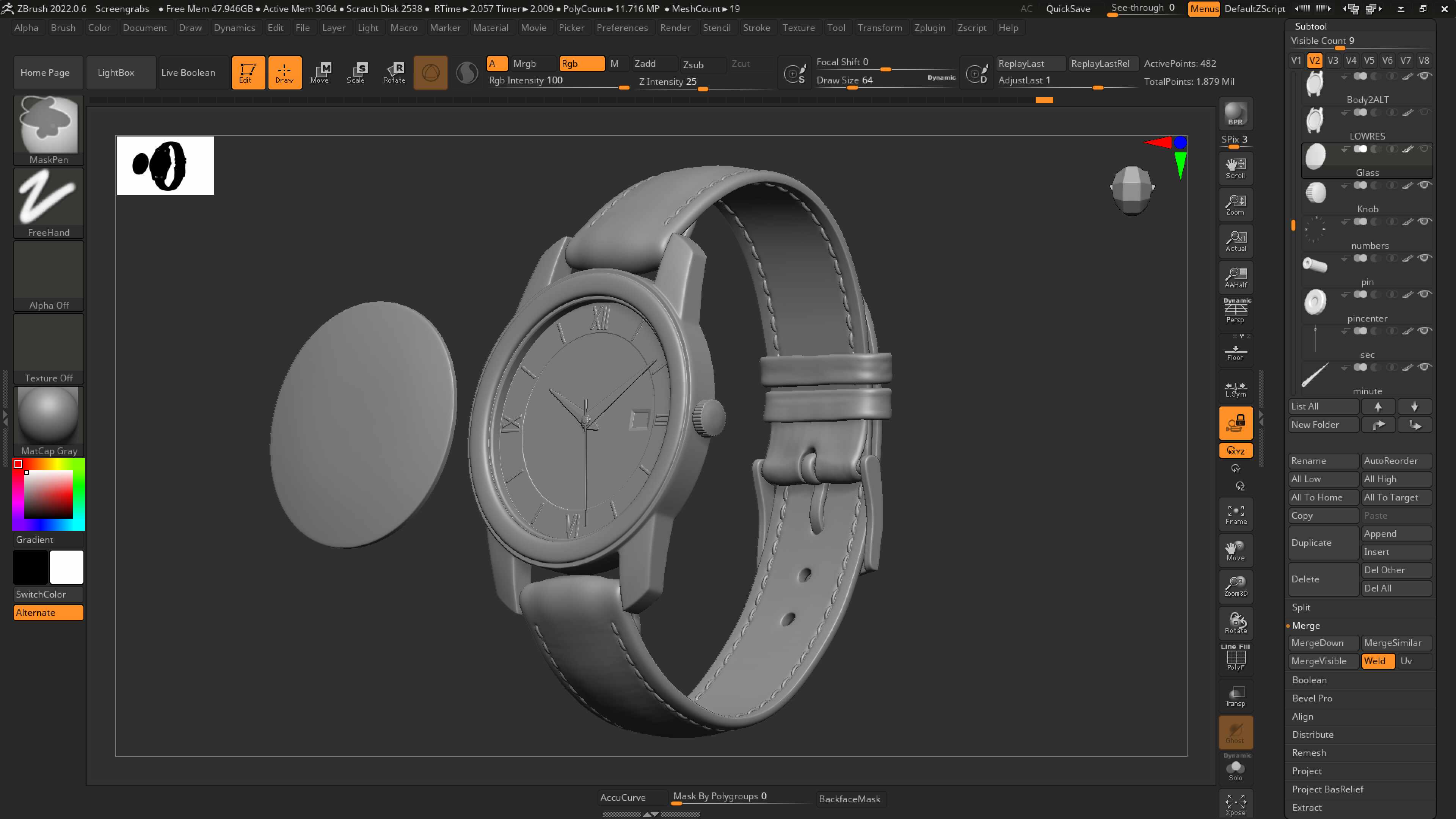This screenshot has width=1456, height=819.
Task: Click the MergeDown button
Action: pos(1323,643)
